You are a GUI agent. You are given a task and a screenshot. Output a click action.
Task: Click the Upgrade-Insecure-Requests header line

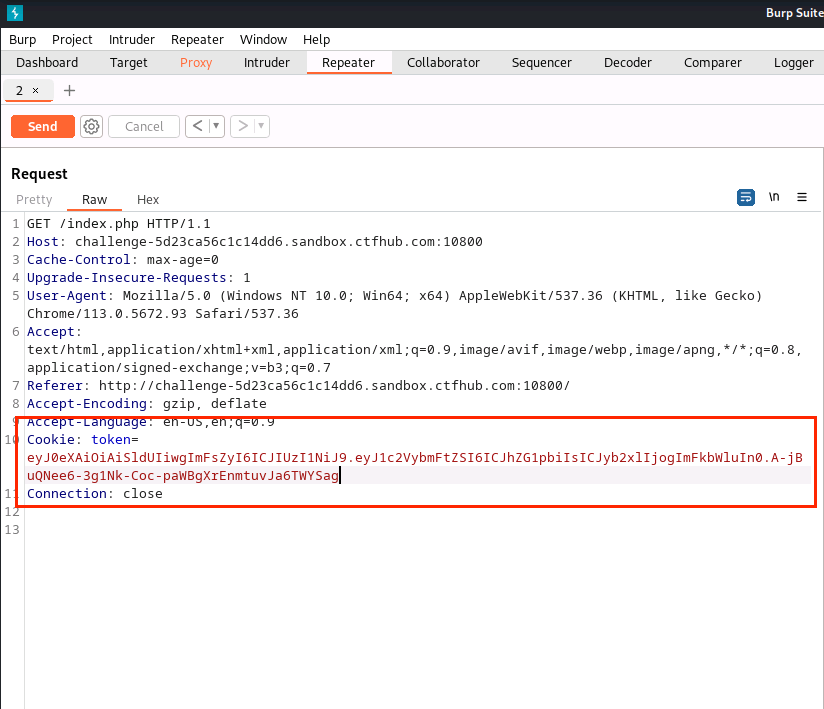pyautogui.click(x=139, y=278)
